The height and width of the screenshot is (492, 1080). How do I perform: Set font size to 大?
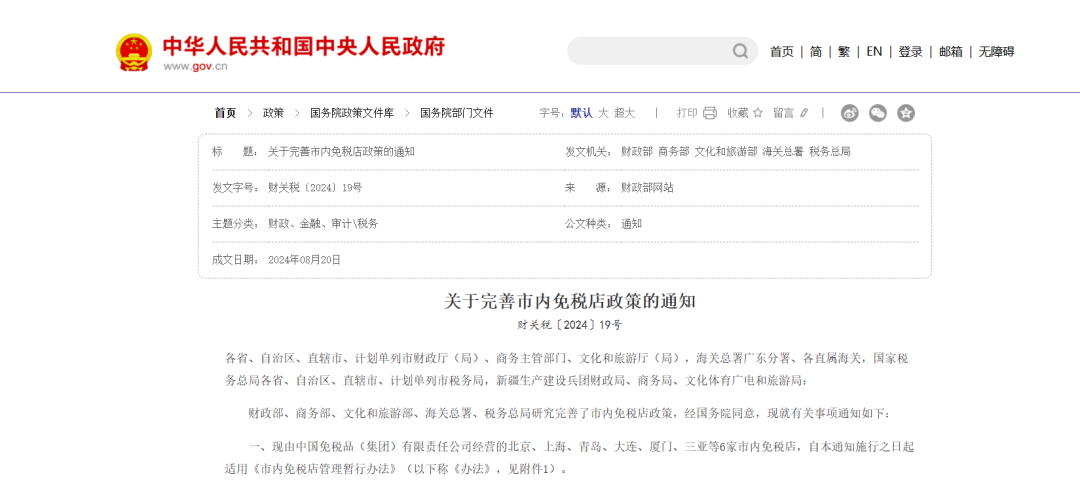pyautogui.click(x=603, y=113)
